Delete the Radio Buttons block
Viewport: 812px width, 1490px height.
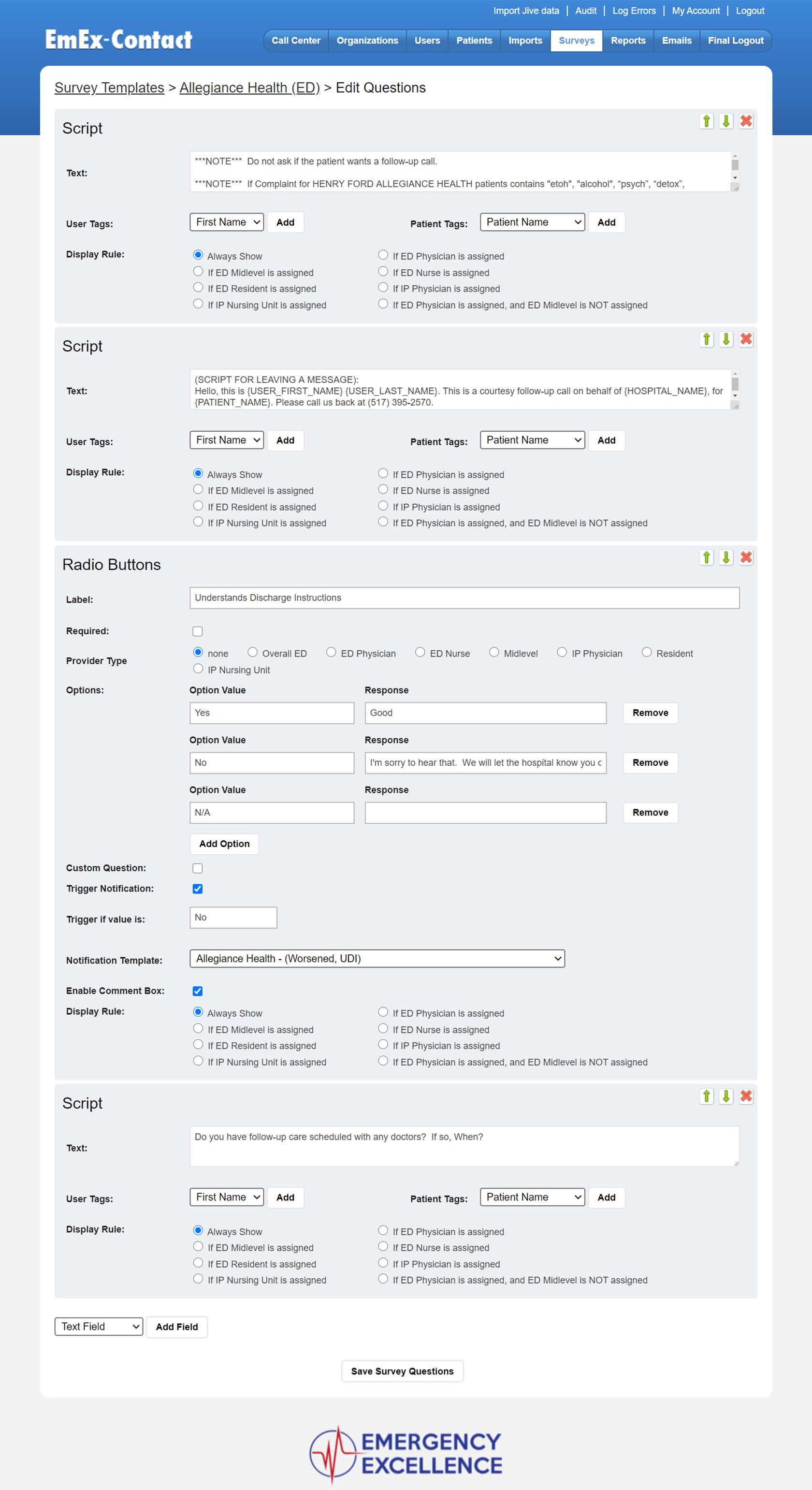click(746, 557)
